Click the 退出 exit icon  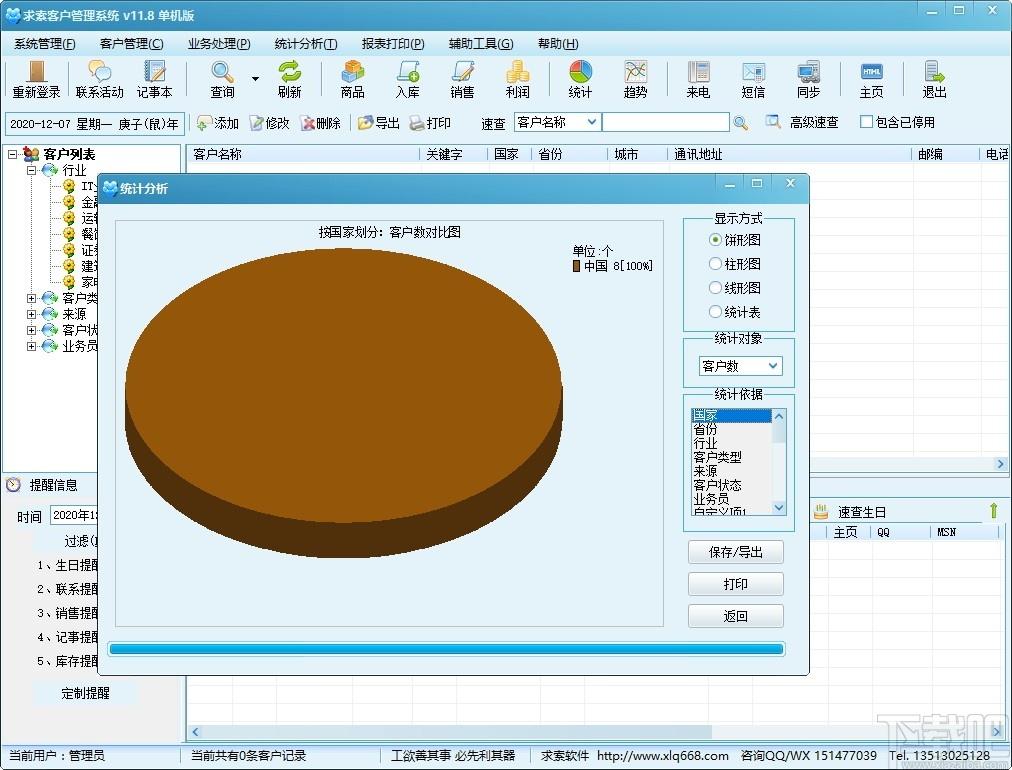[934, 79]
